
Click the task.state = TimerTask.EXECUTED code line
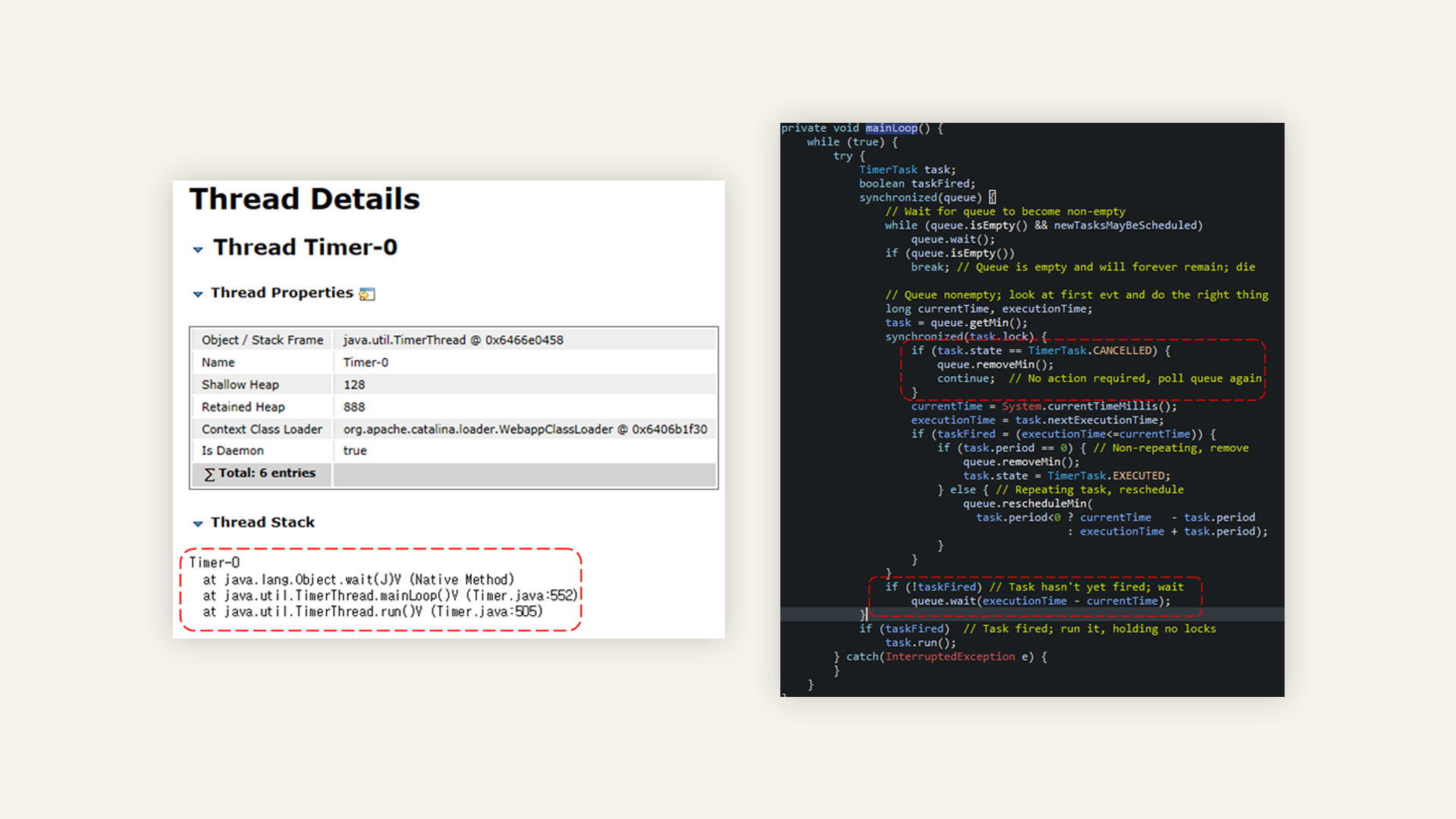(x=1066, y=476)
